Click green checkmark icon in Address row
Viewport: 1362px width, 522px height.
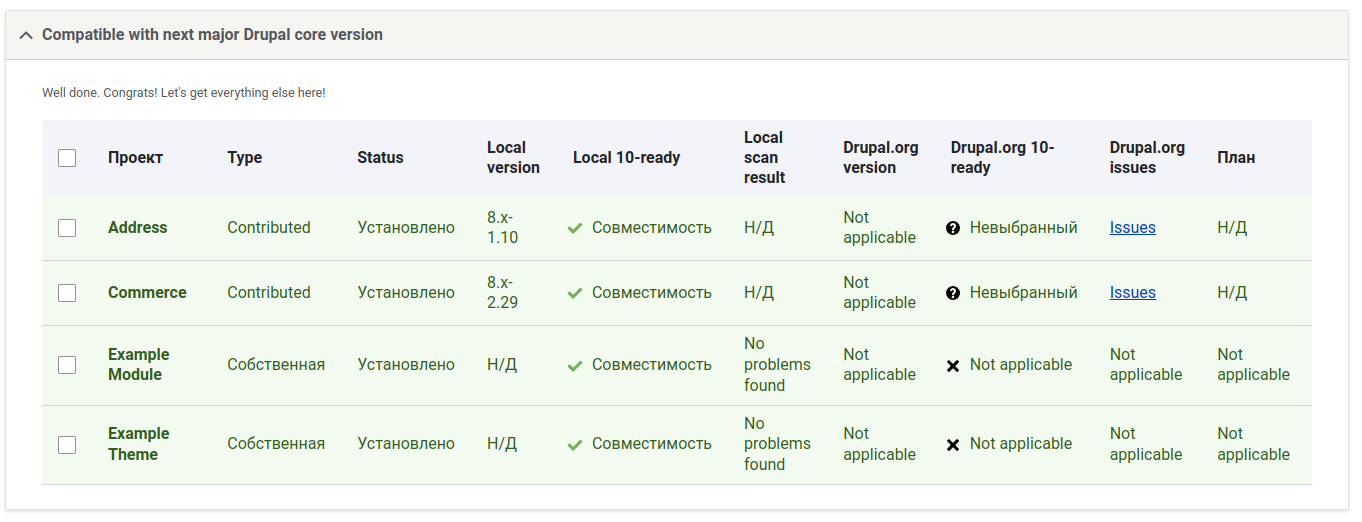(575, 228)
